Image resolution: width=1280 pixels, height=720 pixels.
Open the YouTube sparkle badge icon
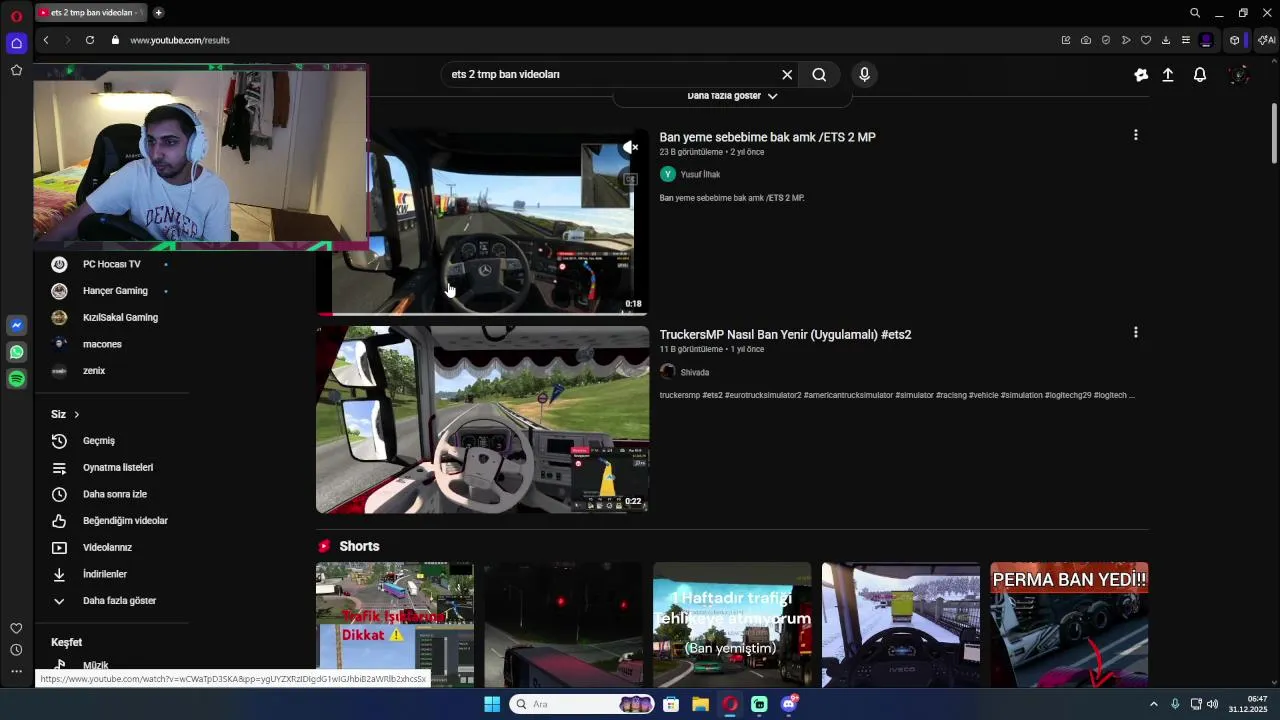coord(1141,75)
